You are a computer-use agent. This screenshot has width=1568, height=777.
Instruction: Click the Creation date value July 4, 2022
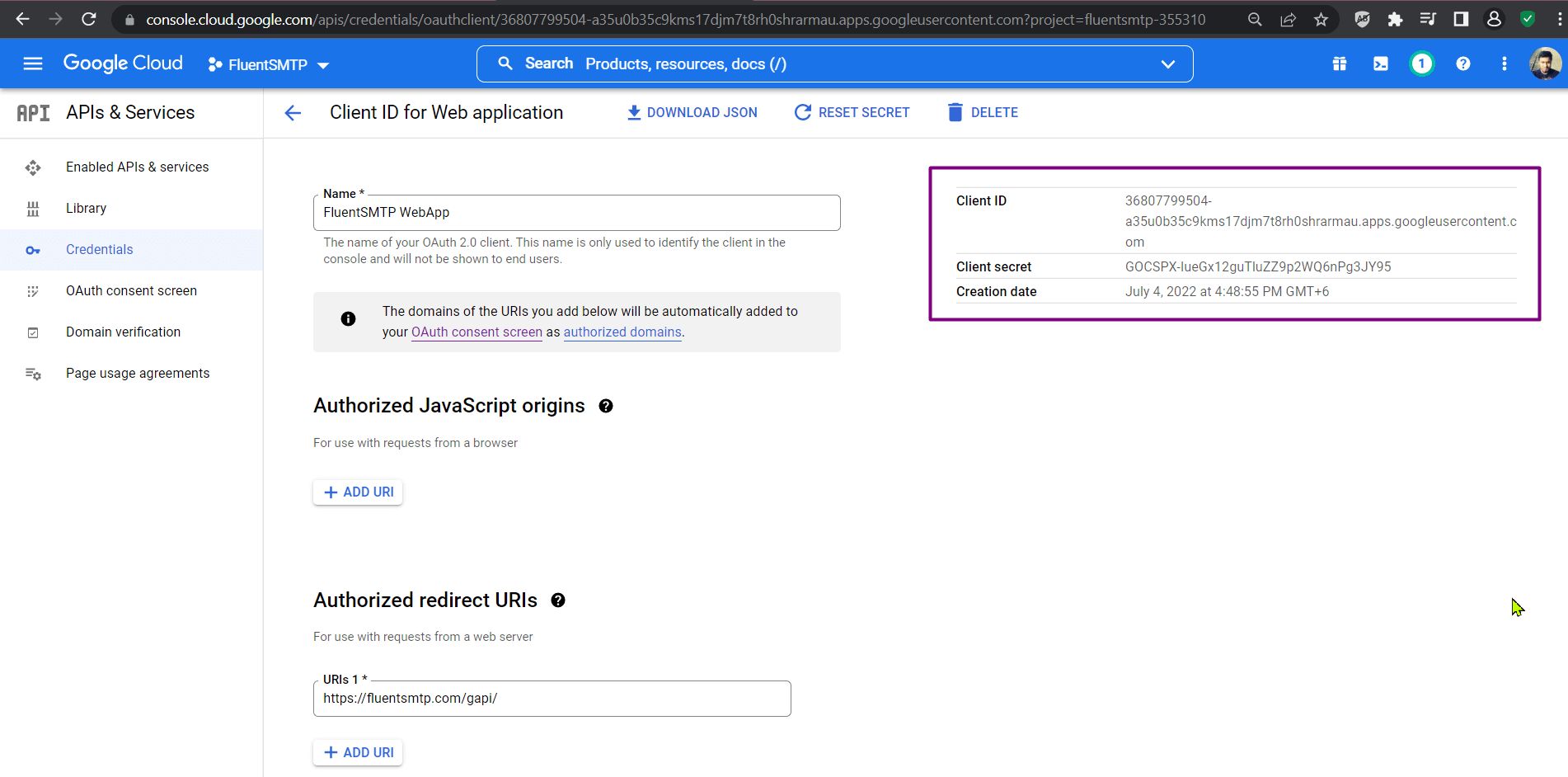(x=1227, y=291)
